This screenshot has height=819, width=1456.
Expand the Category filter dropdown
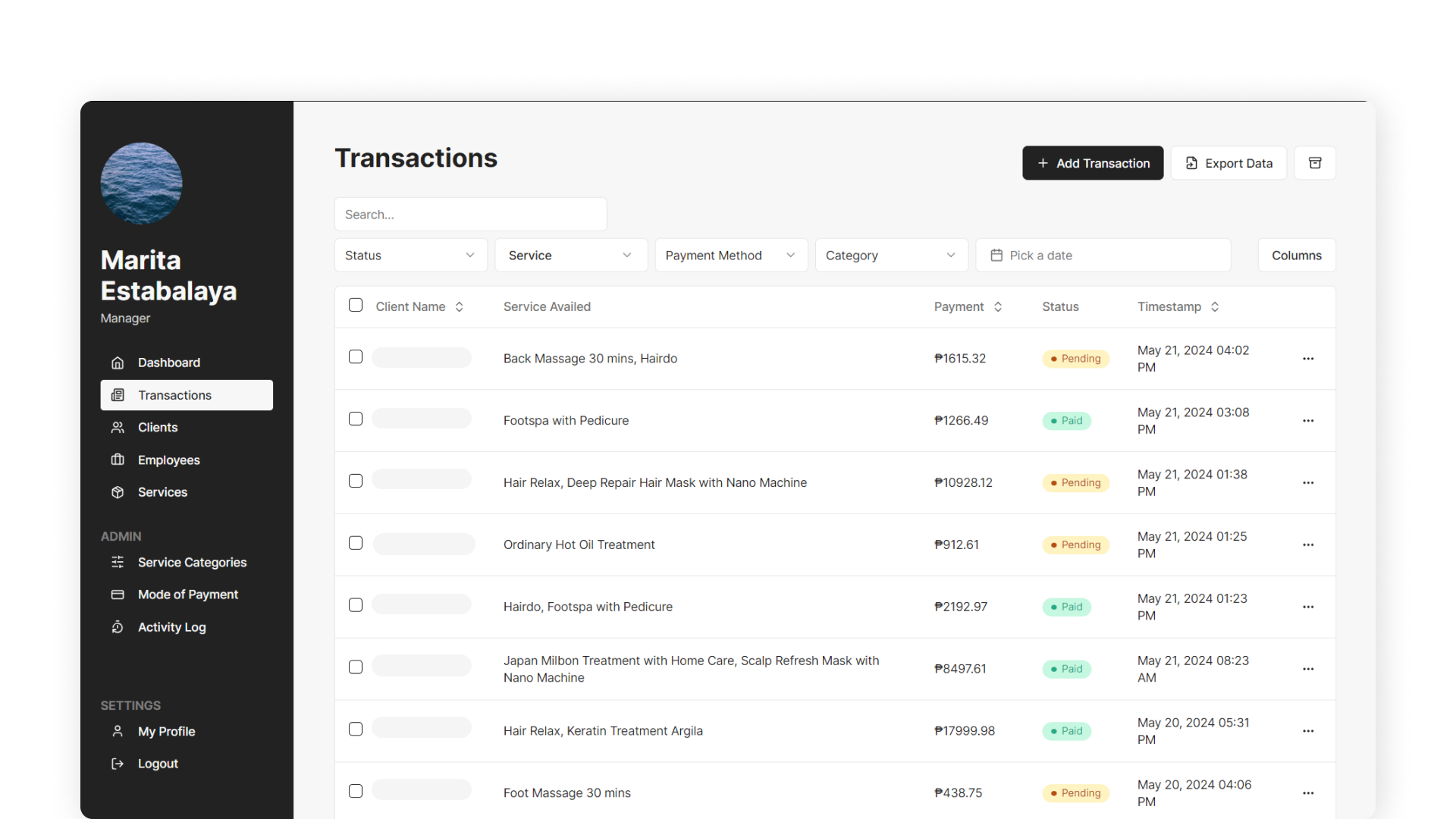click(890, 256)
